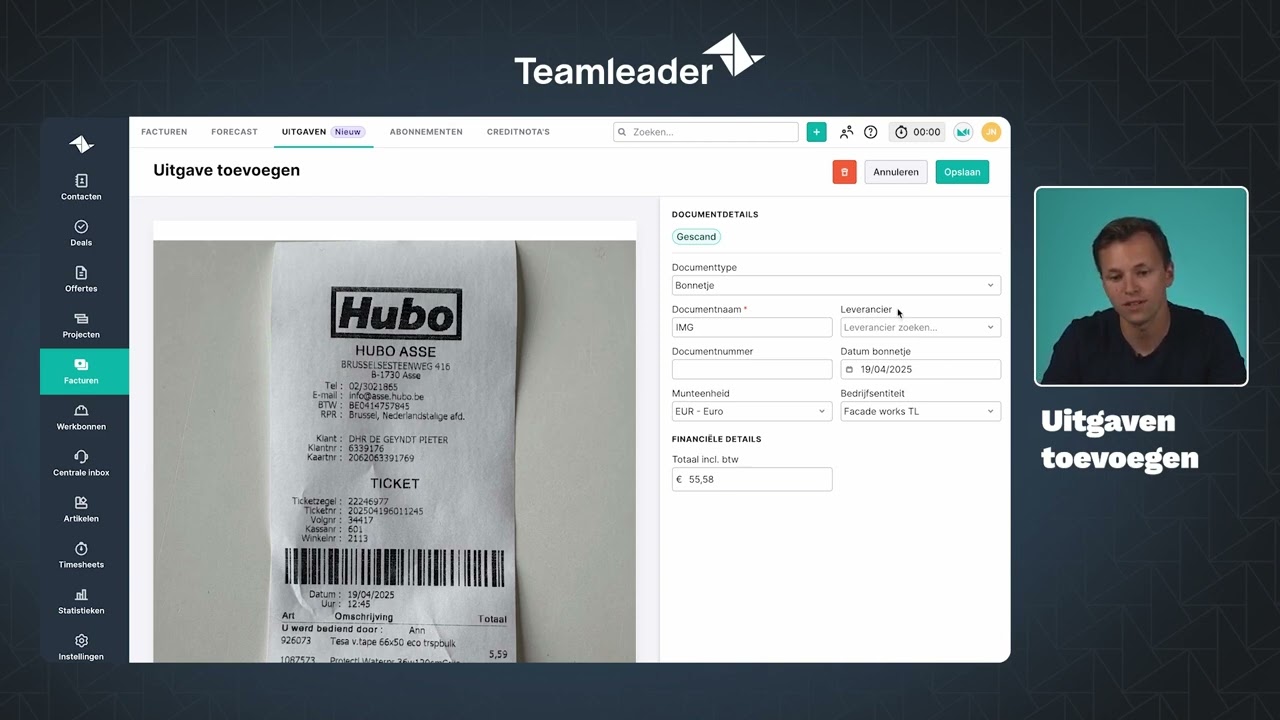
Task: Click the Annuleren button
Action: pos(896,172)
